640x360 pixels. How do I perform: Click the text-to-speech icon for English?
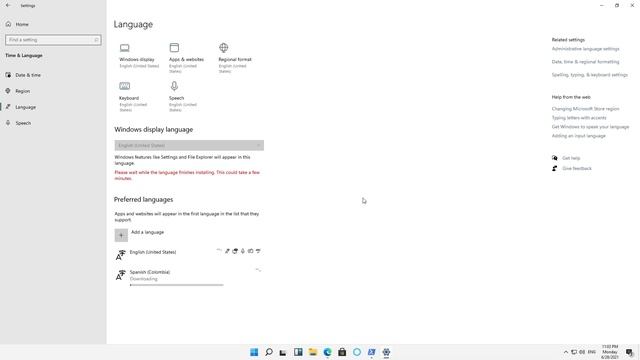pos(235,251)
